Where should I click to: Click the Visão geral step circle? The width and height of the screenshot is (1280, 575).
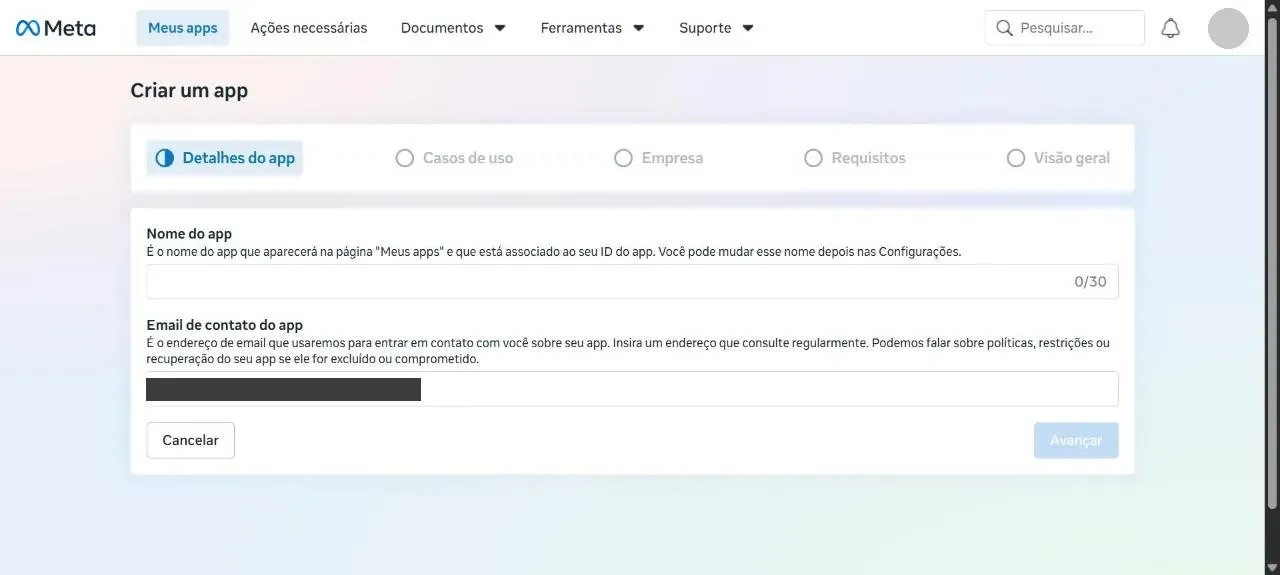[1016, 158]
